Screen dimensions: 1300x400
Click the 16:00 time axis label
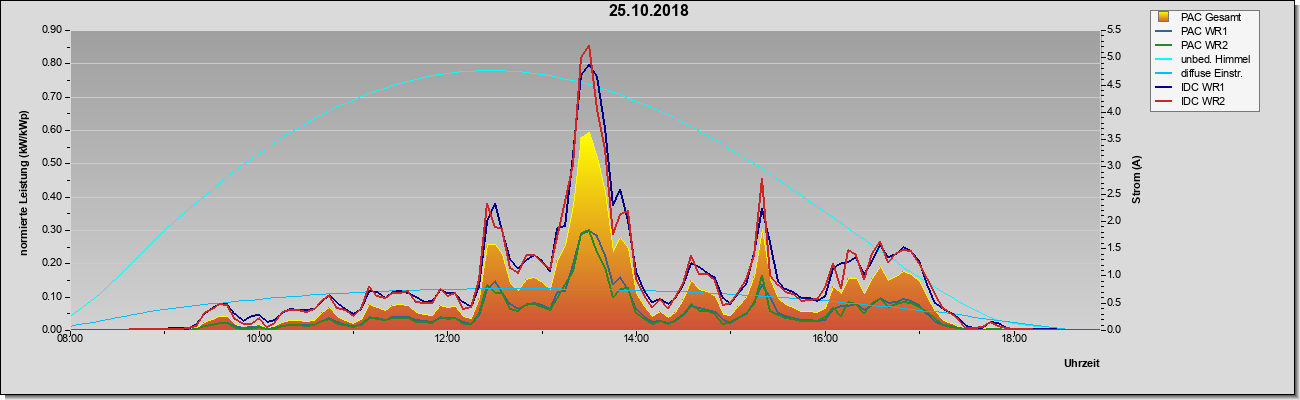click(825, 340)
